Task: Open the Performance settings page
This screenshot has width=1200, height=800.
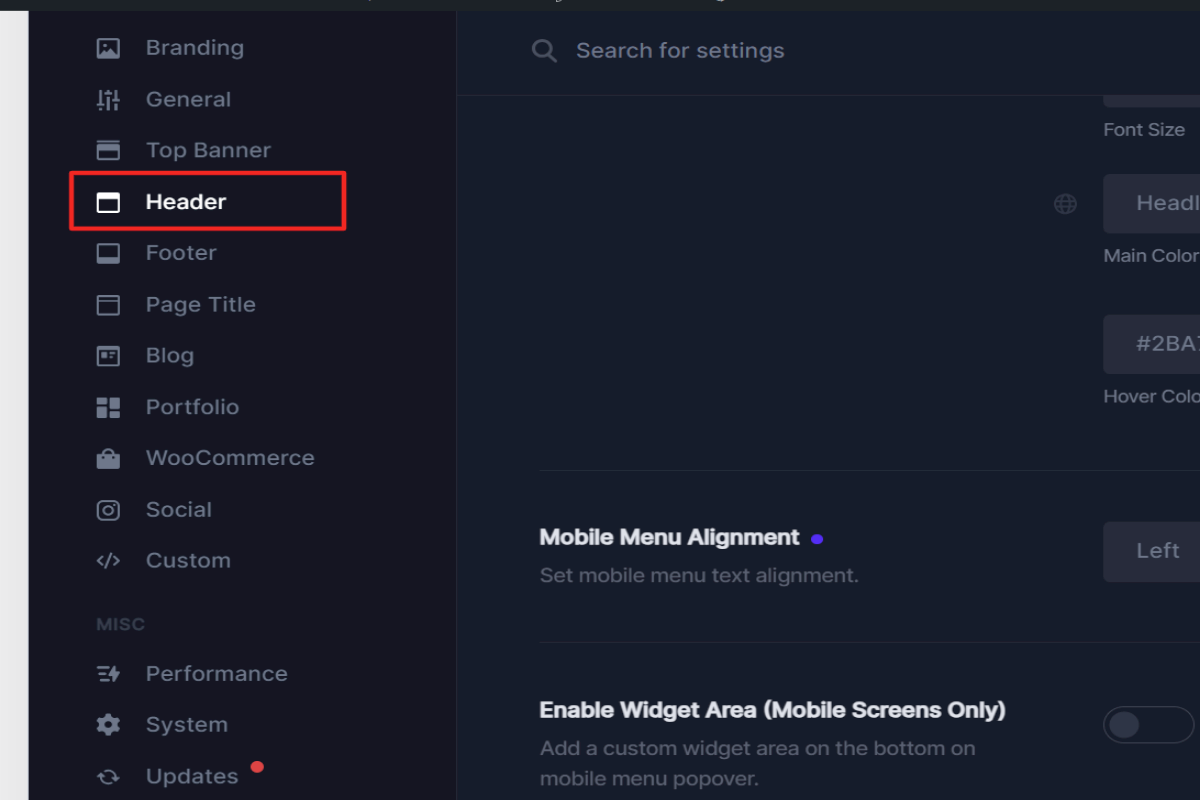Action: point(216,674)
